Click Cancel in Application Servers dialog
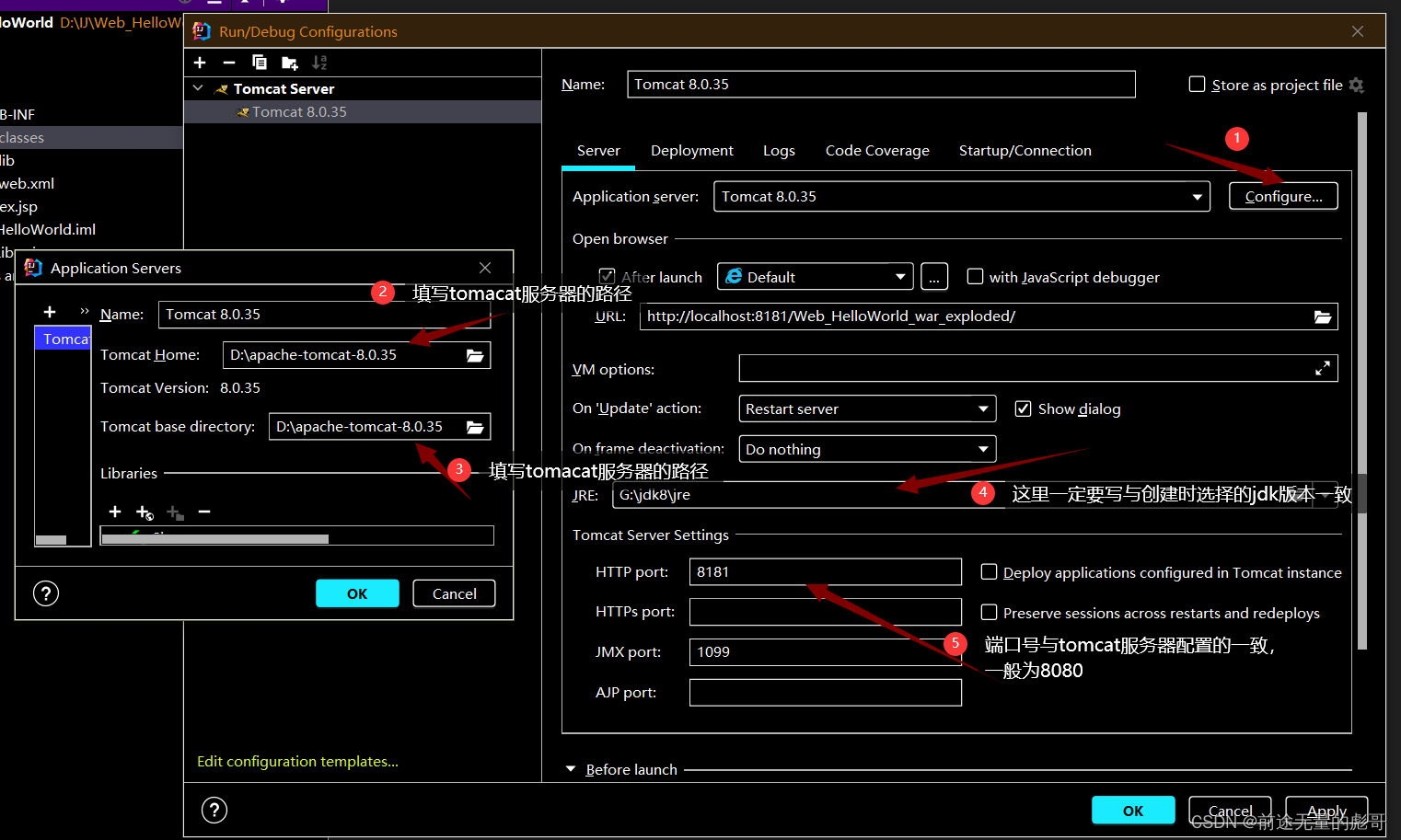1401x840 pixels. click(455, 593)
